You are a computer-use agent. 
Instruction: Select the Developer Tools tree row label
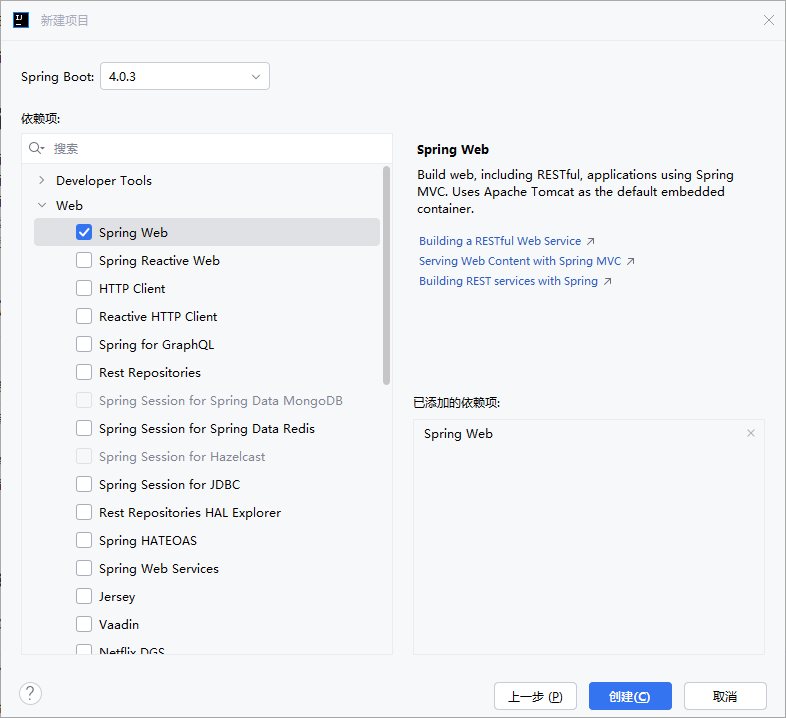[104, 181]
